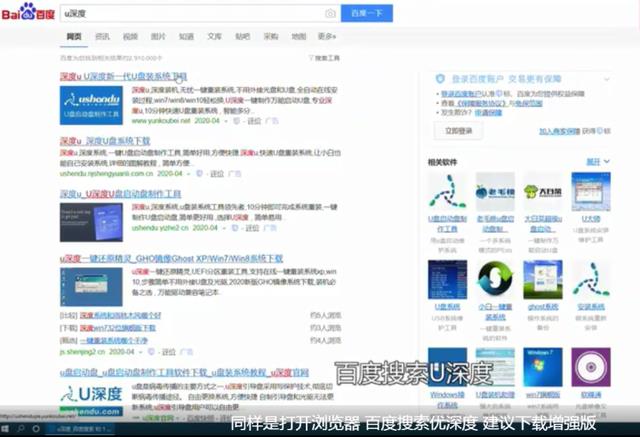Image resolution: width=640 pixels, height=437 pixels.
Task: Click the 老毛桃 software icon
Action: tap(495, 191)
